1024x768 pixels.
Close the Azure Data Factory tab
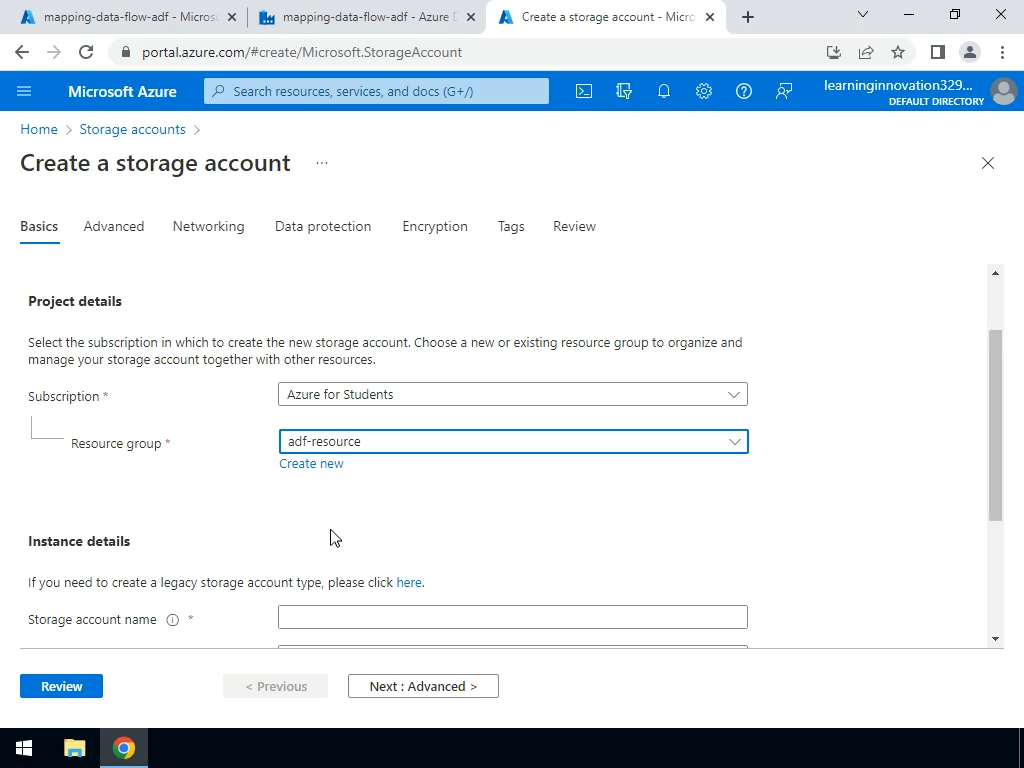coord(471,17)
